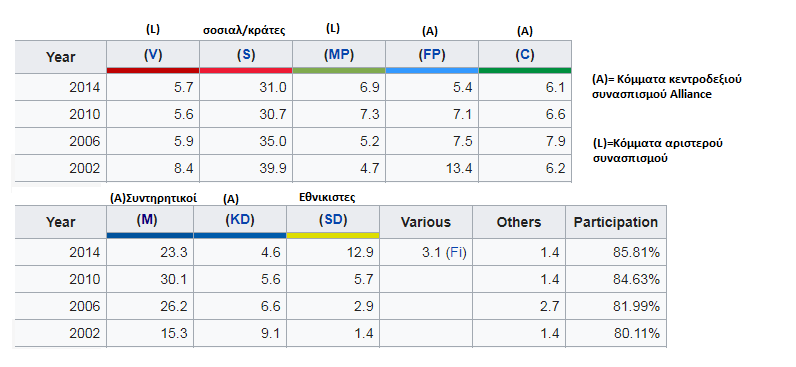Select the Others column header
The image size is (796, 367).
(x=518, y=222)
